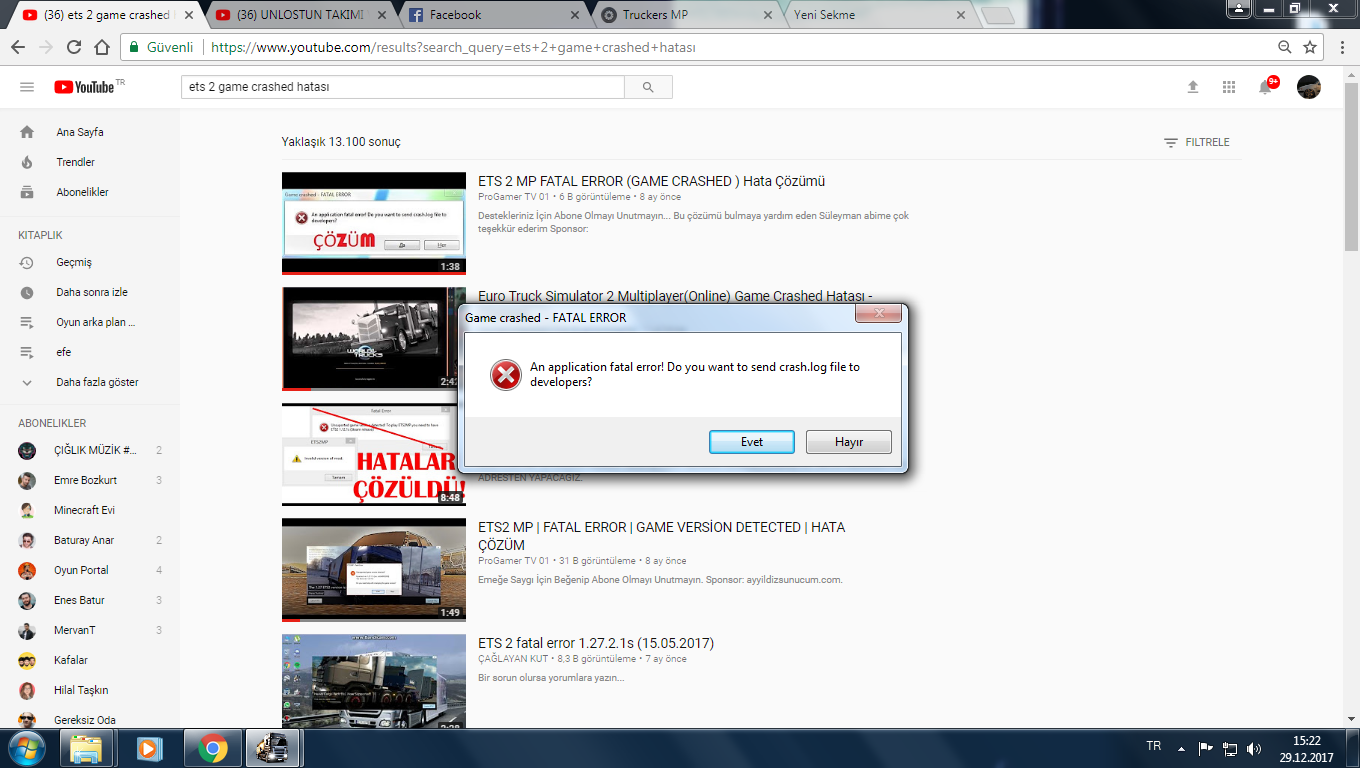1360x768 pixels.
Task: Click the Chrome back arrow
Action: [18, 47]
